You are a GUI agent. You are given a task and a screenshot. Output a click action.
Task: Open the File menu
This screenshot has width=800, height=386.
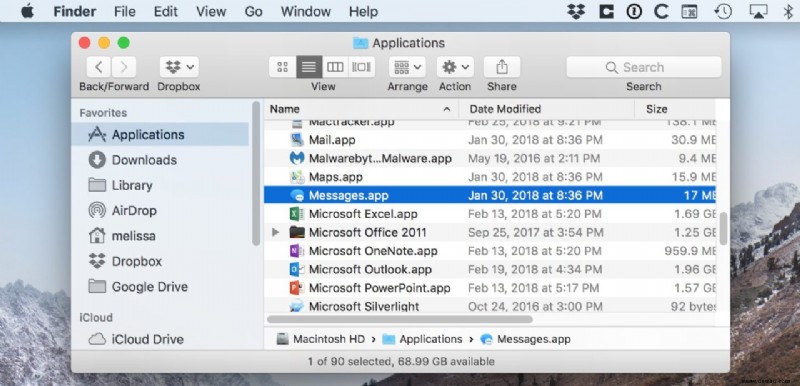click(x=125, y=12)
